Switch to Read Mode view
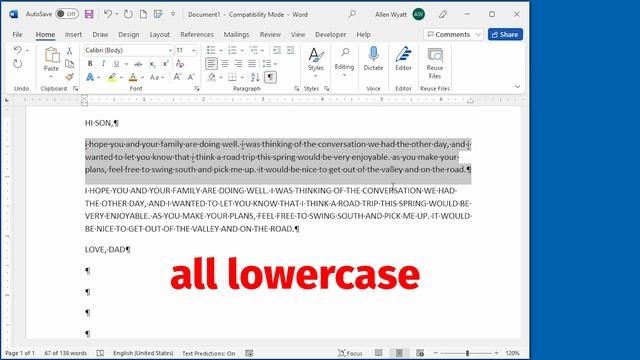 [379, 353]
